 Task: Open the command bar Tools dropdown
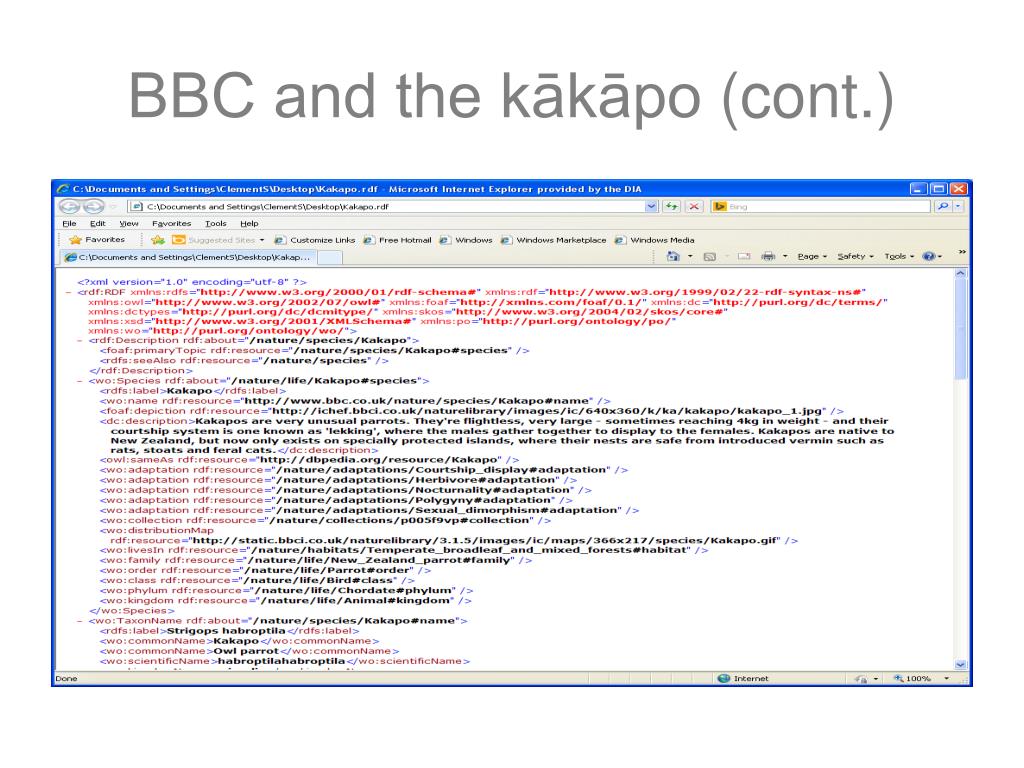[x=899, y=256]
